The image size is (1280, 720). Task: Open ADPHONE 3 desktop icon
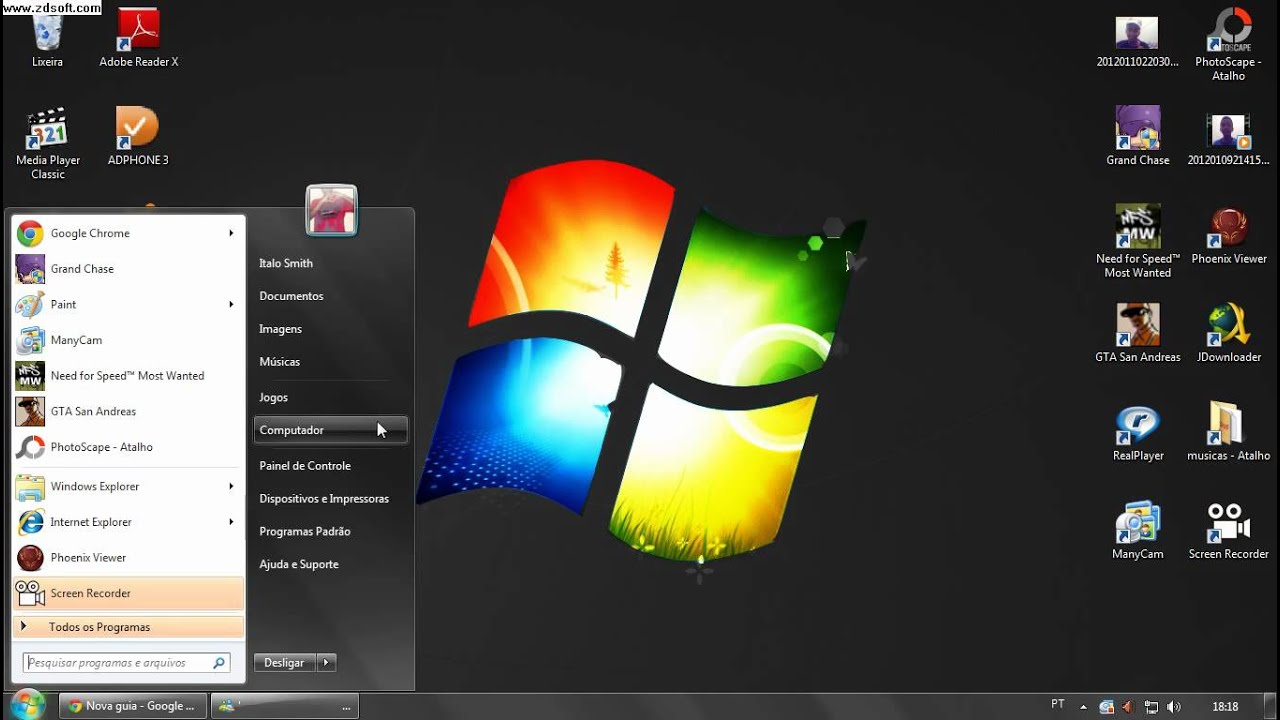138,137
